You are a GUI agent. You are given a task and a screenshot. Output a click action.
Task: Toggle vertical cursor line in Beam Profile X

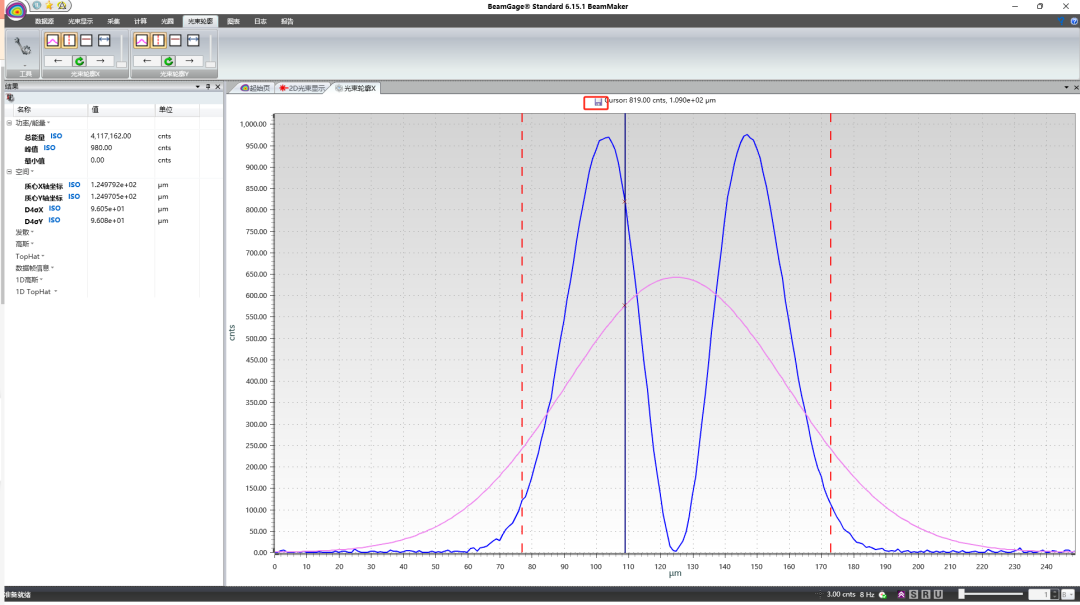click(68, 41)
